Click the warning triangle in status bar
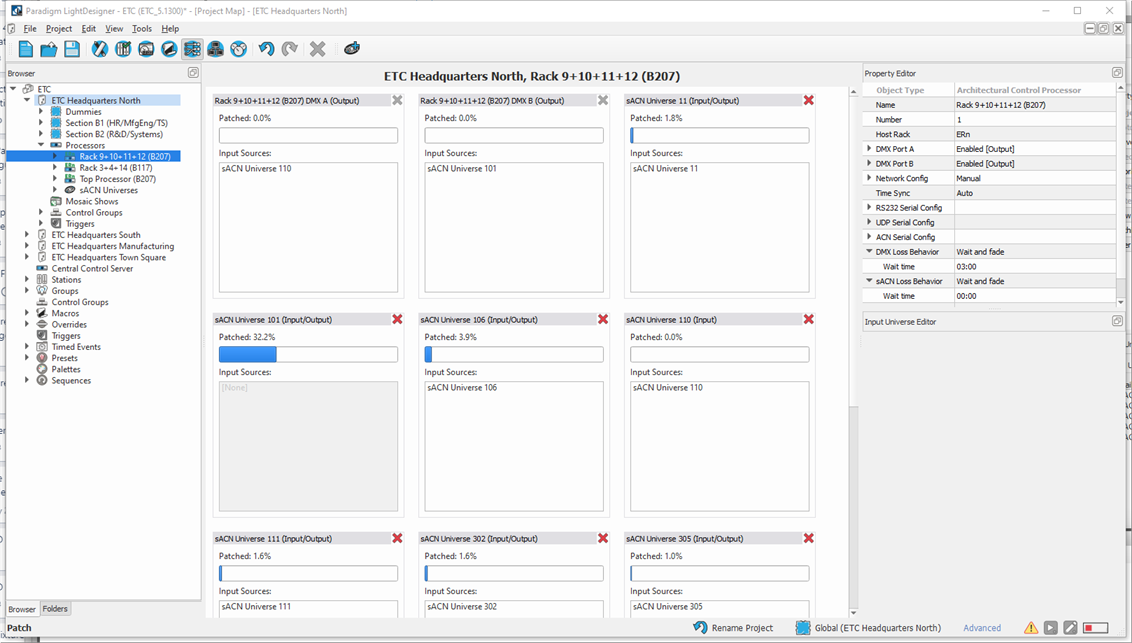Viewport: 1132px width, 643px height. (1030, 628)
